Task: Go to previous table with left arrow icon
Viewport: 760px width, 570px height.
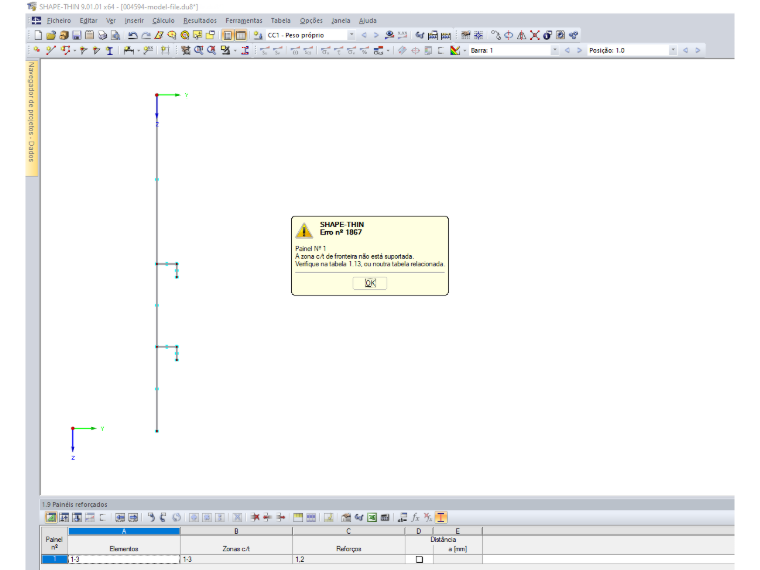Action: (120, 518)
